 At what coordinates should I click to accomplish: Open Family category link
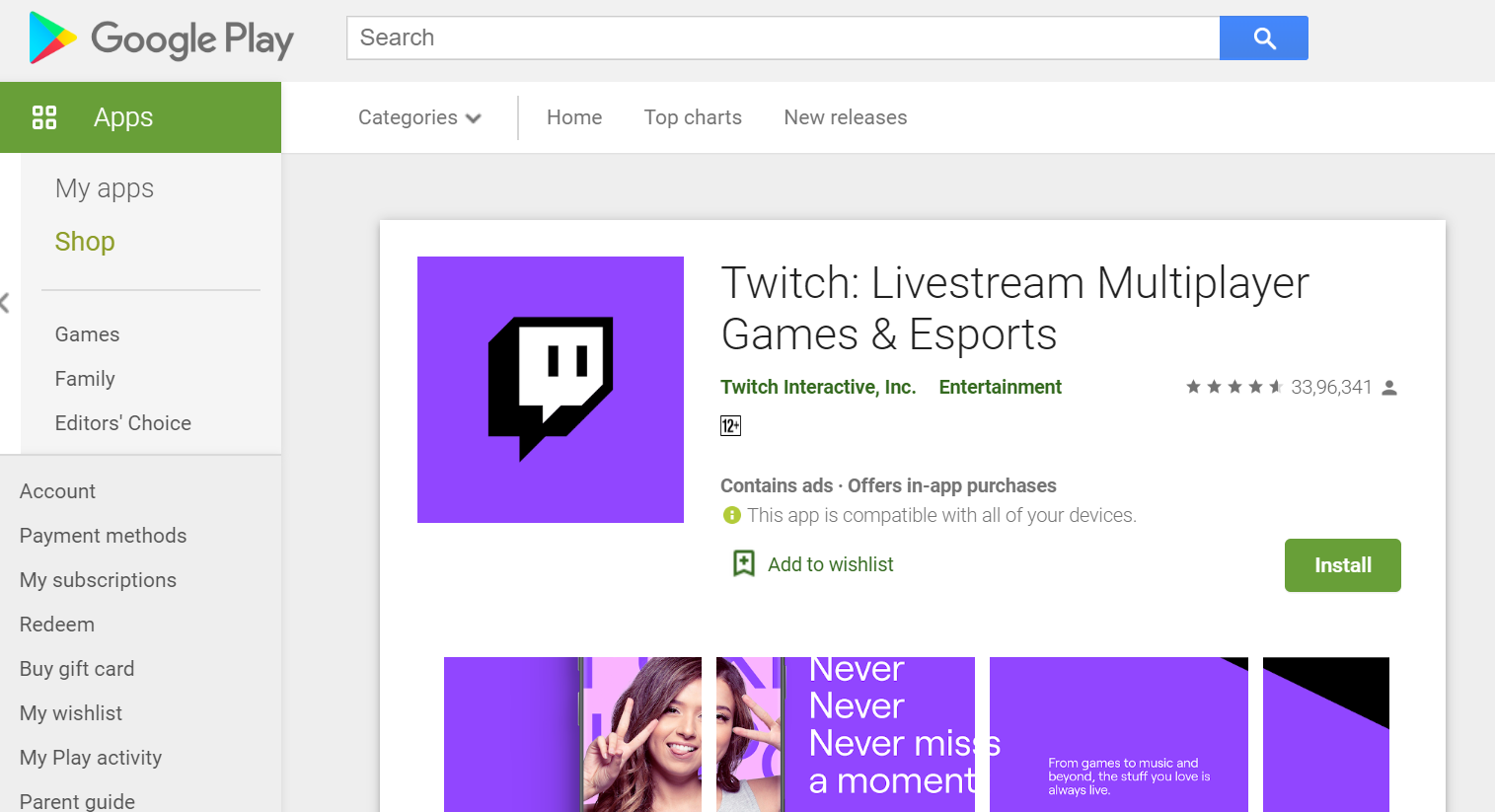click(85, 379)
